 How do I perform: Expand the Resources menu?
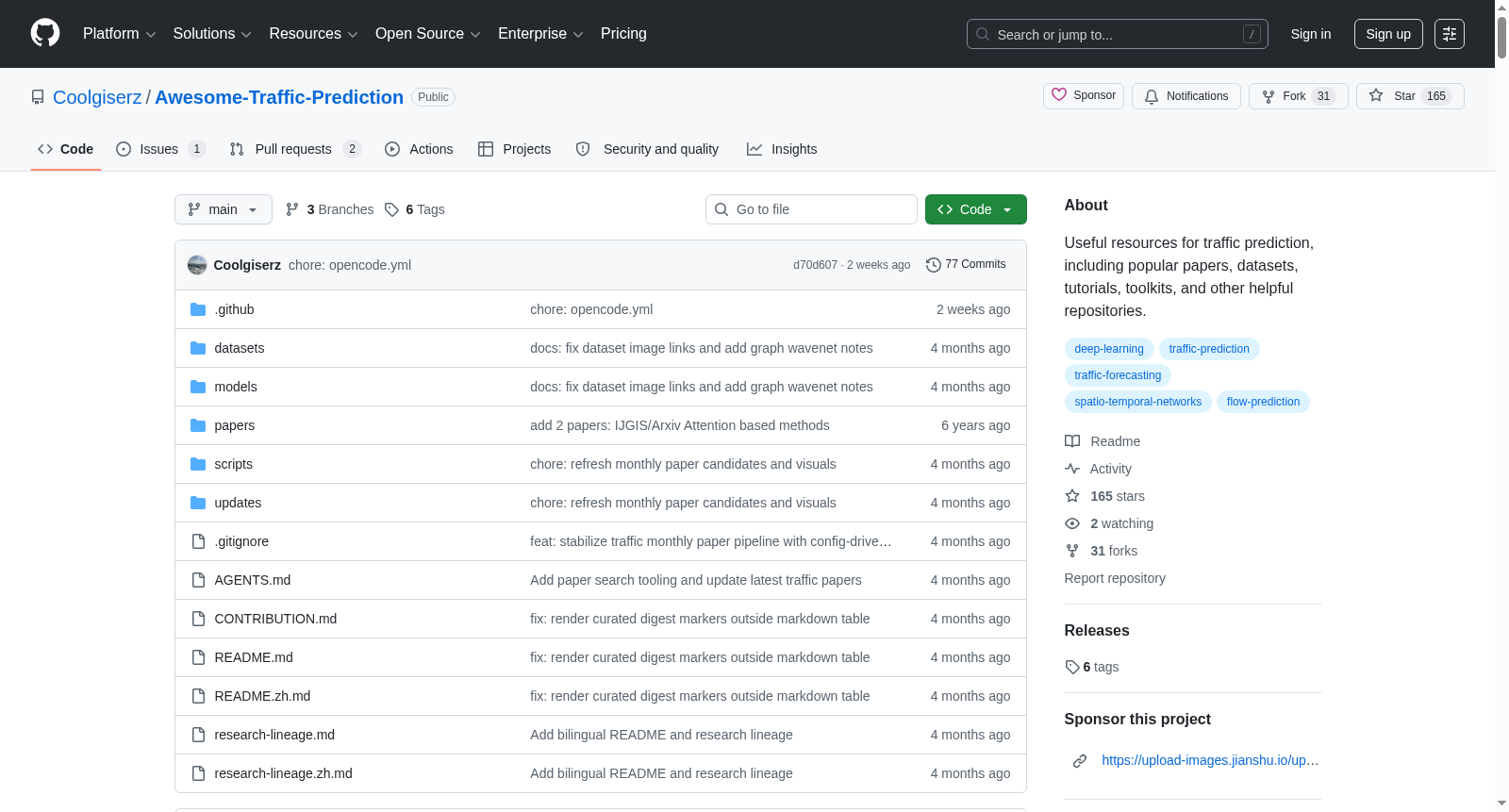tap(313, 34)
